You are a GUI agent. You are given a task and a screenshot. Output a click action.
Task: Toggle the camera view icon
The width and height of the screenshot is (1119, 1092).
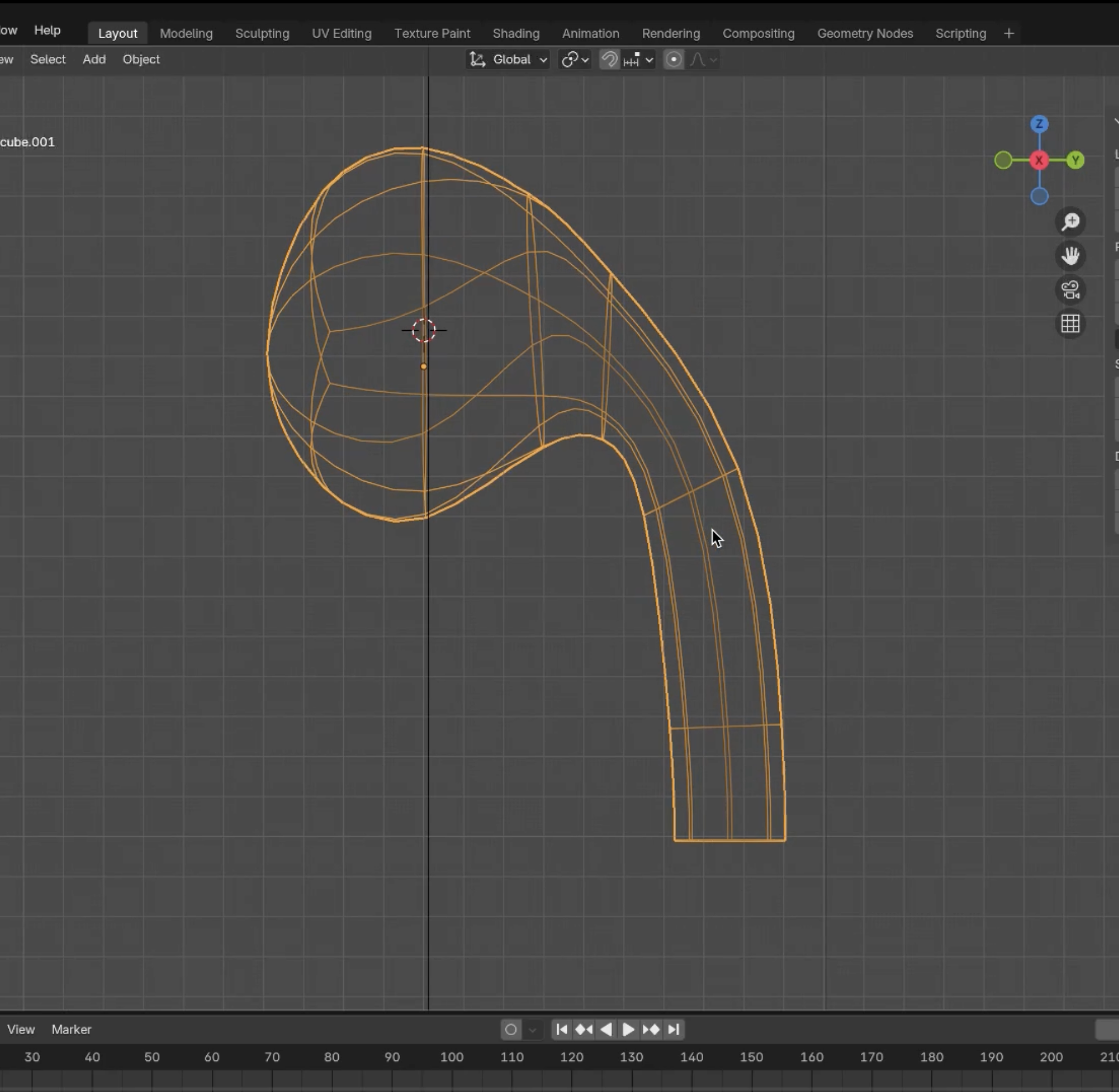click(x=1070, y=290)
